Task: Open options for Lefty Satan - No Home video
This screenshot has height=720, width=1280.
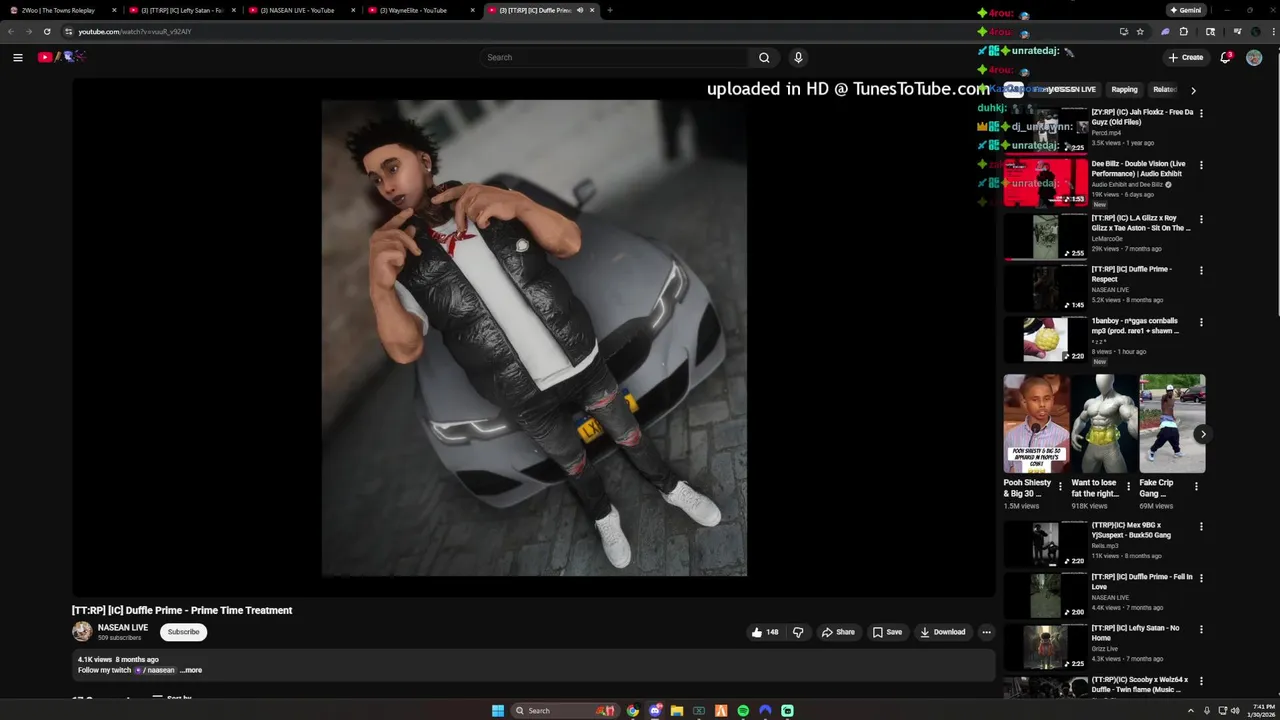Action: tap(1201, 629)
